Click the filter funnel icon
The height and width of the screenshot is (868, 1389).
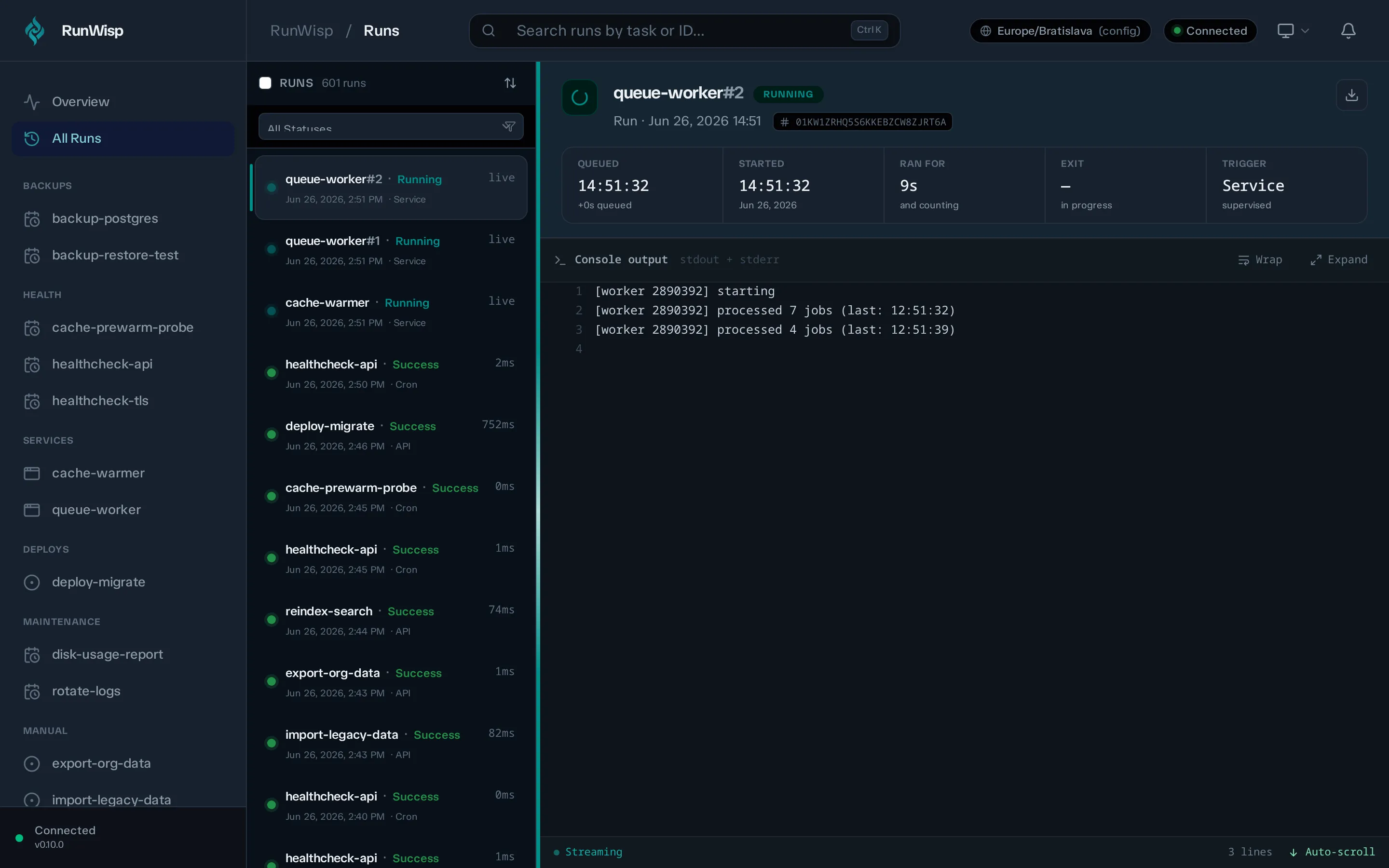508,126
